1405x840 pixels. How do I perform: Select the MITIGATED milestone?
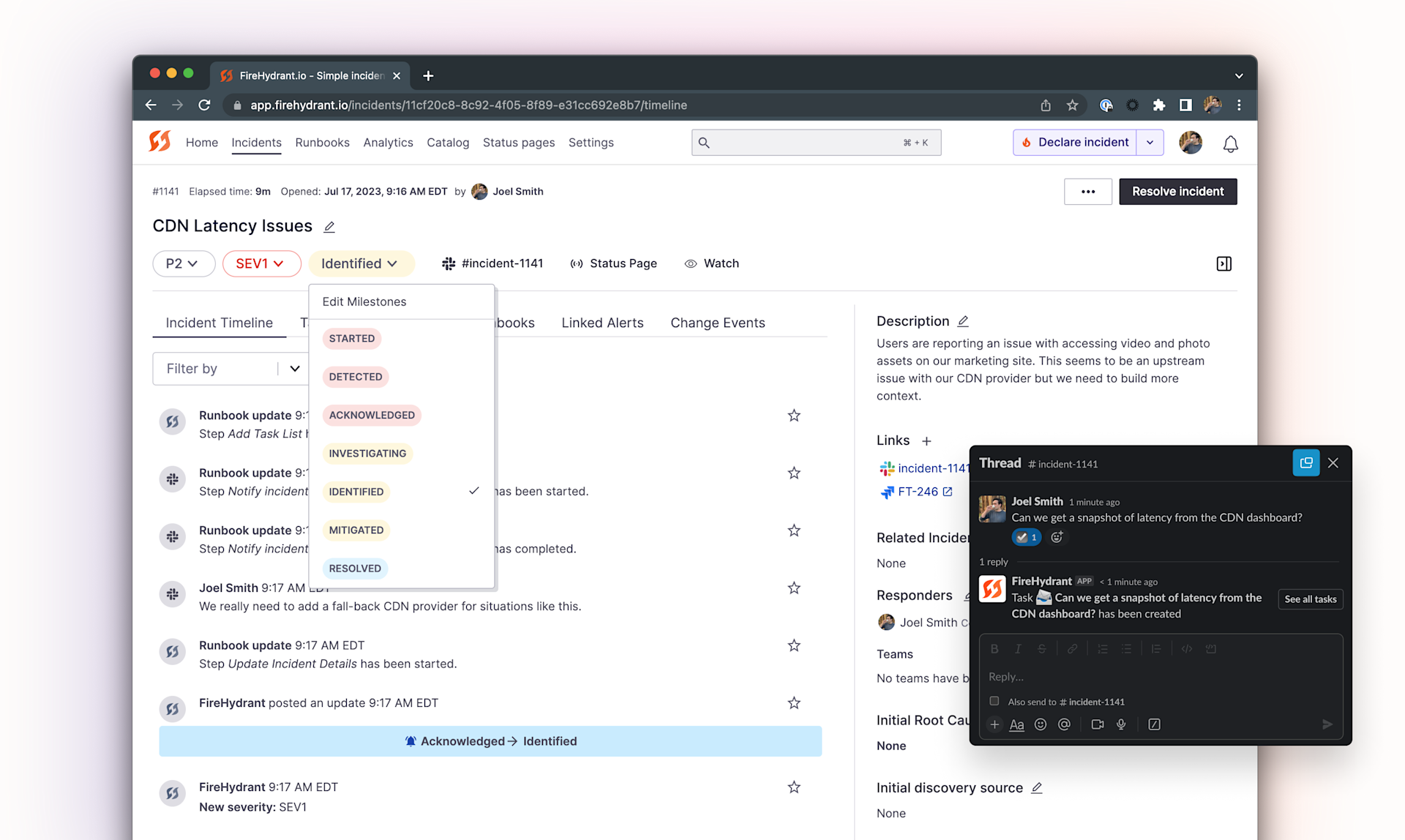tap(356, 530)
